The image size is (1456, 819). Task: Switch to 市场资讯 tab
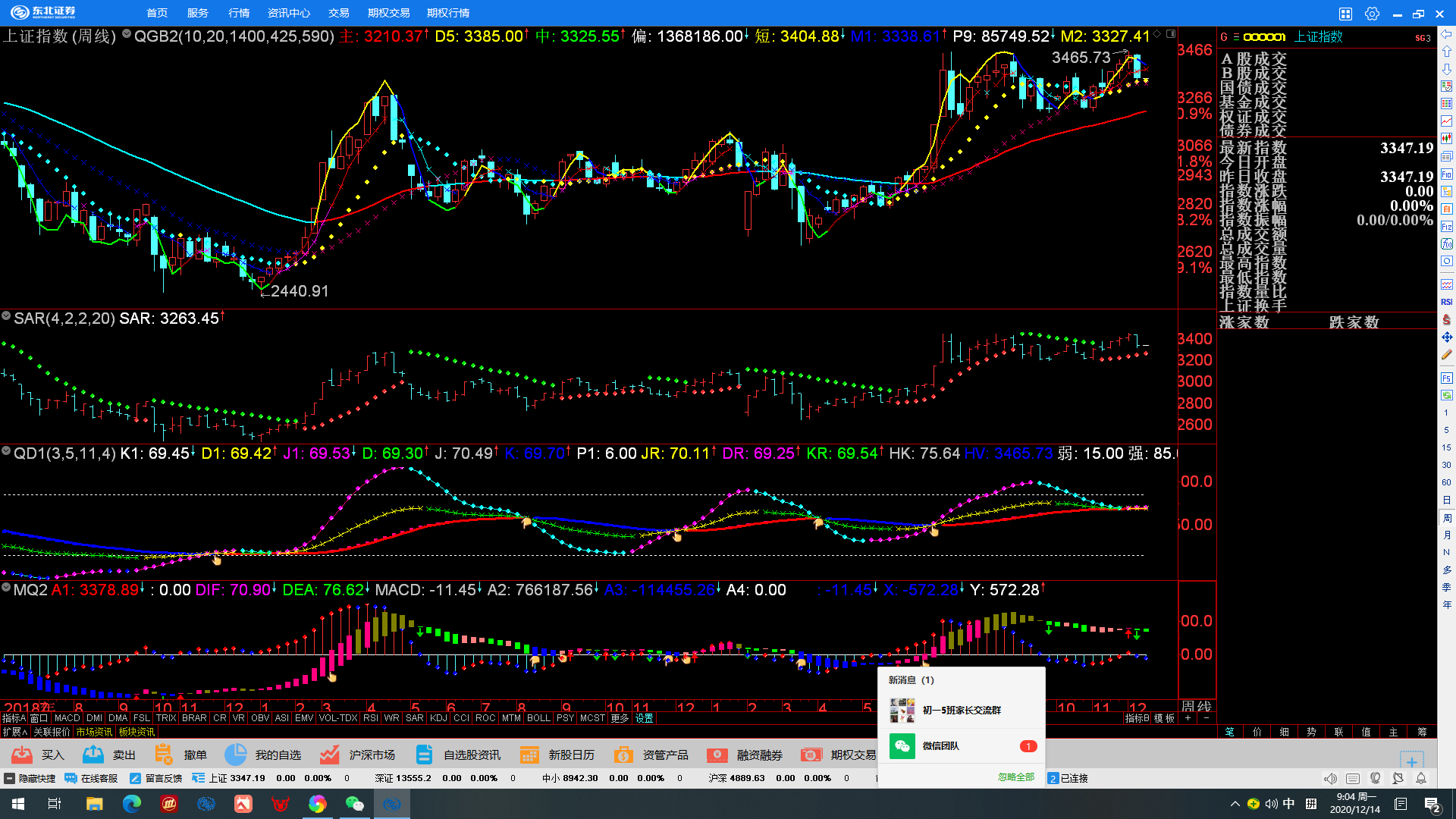94,732
